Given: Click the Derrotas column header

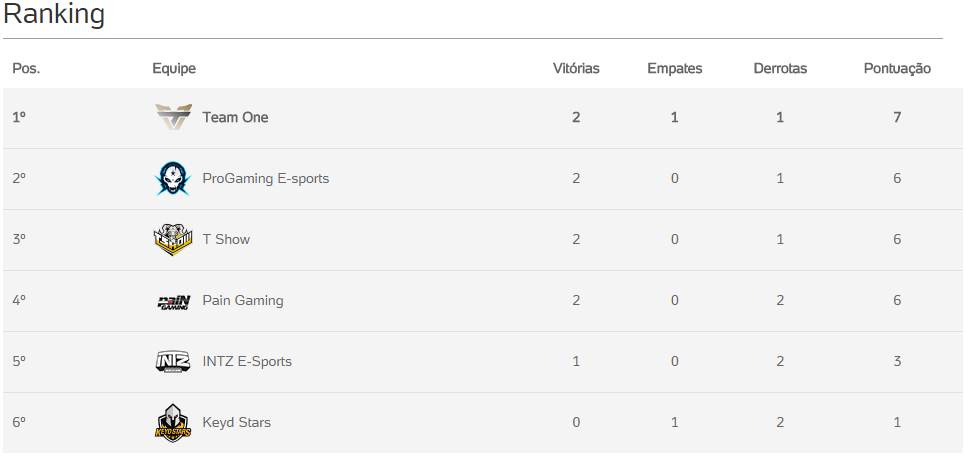Looking at the screenshot, I should pyautogui.click(x=780, y=69).
